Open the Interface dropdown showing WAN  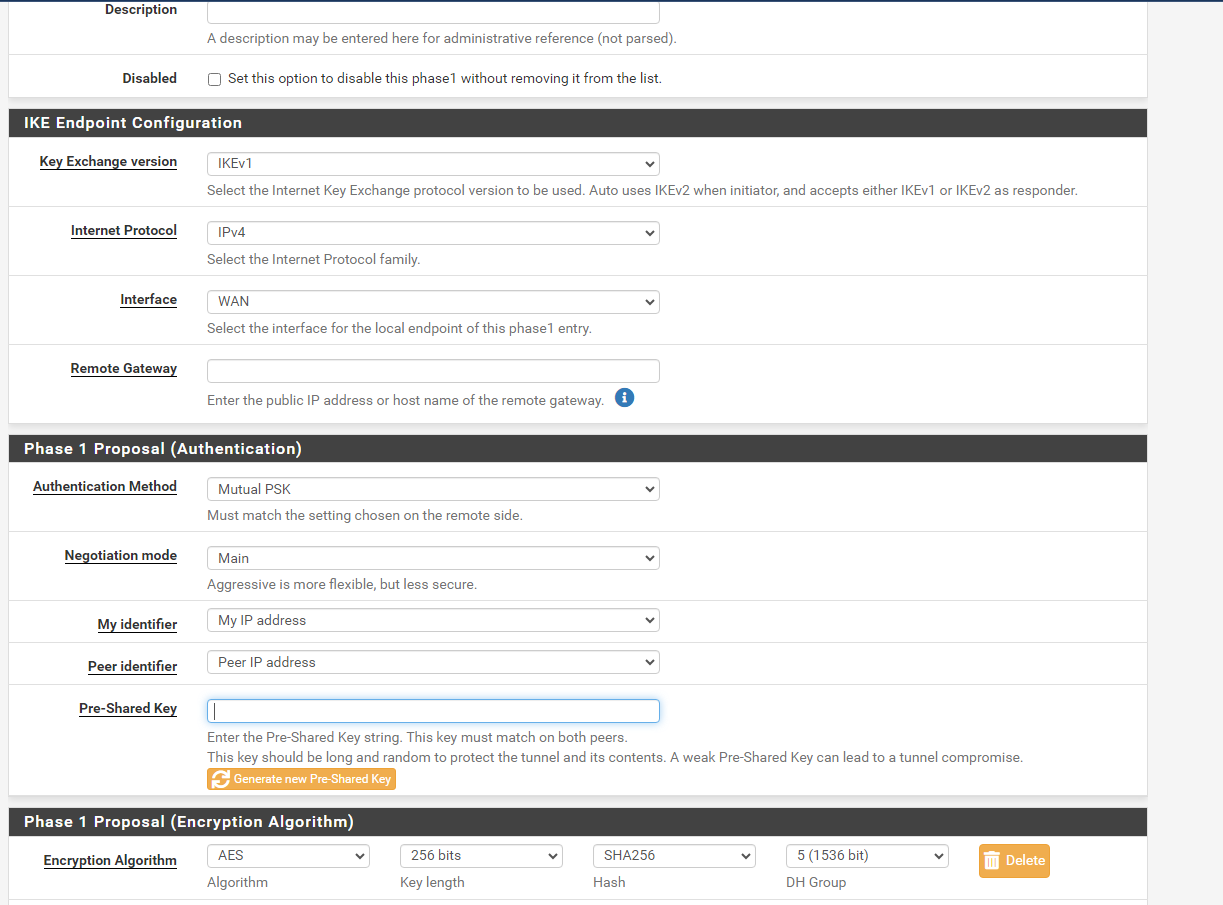pos(432,301)
